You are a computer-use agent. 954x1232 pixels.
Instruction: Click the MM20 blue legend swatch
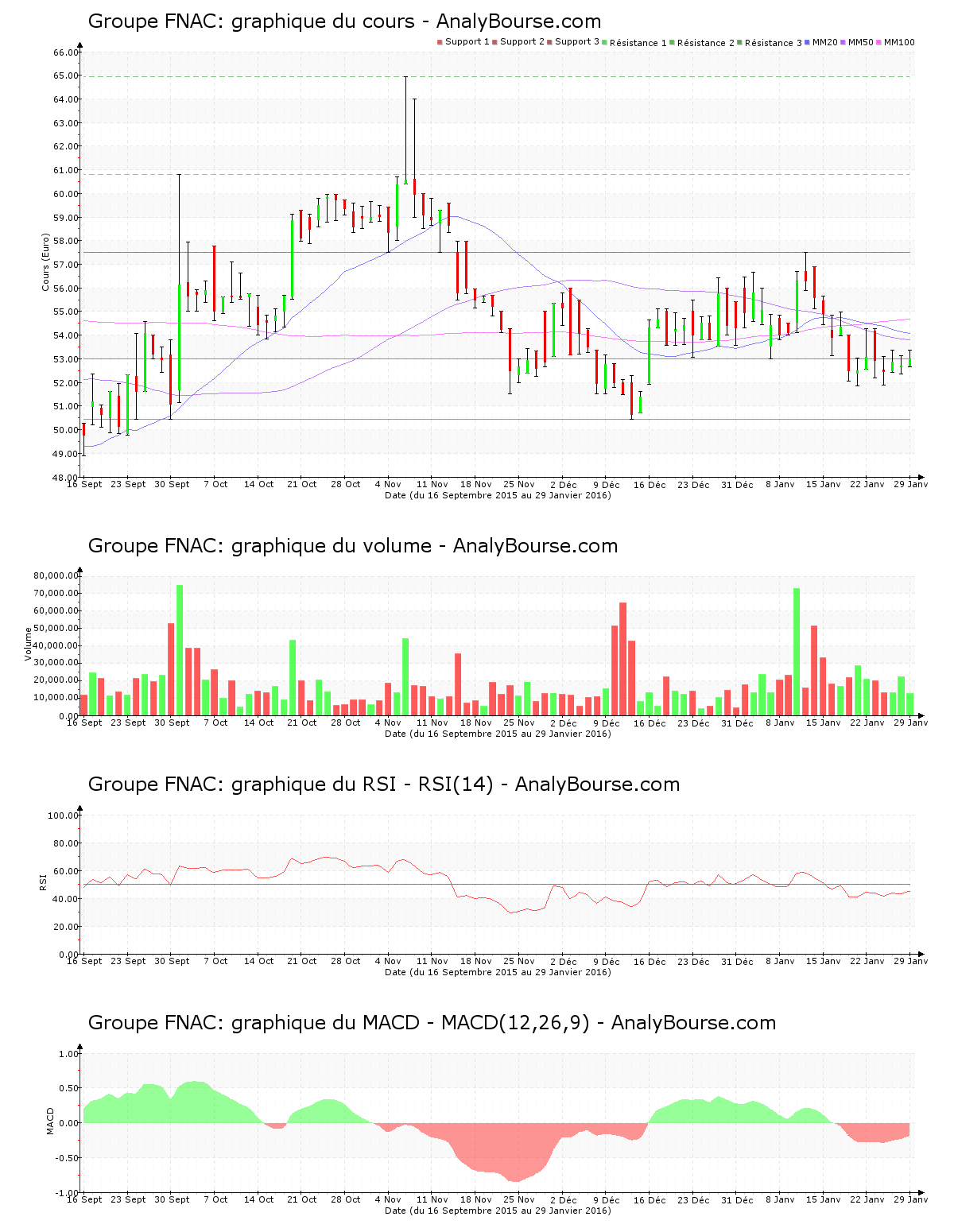[x=808, y=42]
